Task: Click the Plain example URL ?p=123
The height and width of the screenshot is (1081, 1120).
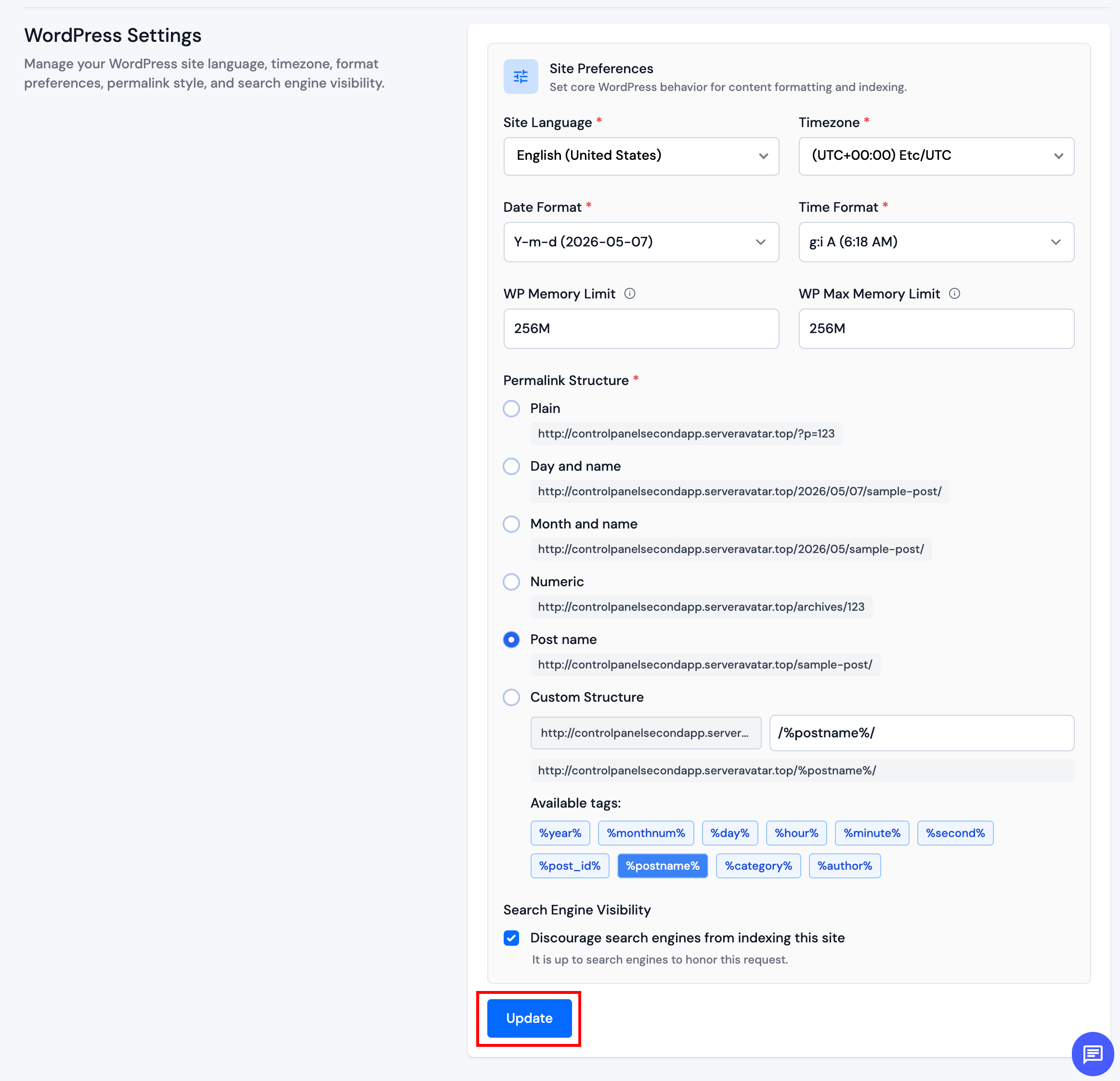Action: [x=686, y=434]
